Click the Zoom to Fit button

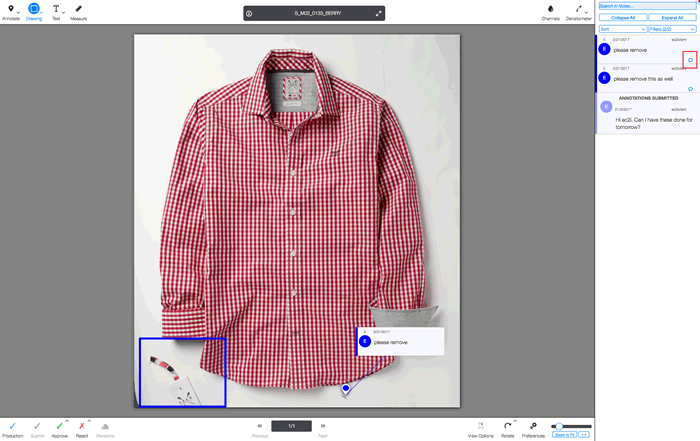tap(564, 435)
